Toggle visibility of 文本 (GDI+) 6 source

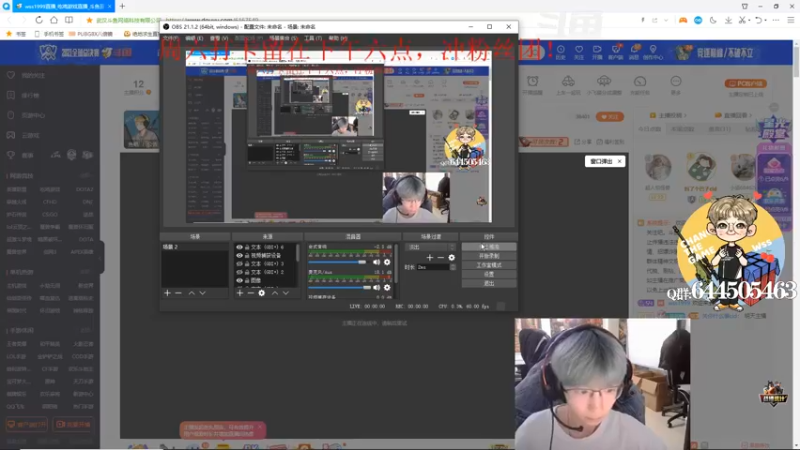[239, 247]
